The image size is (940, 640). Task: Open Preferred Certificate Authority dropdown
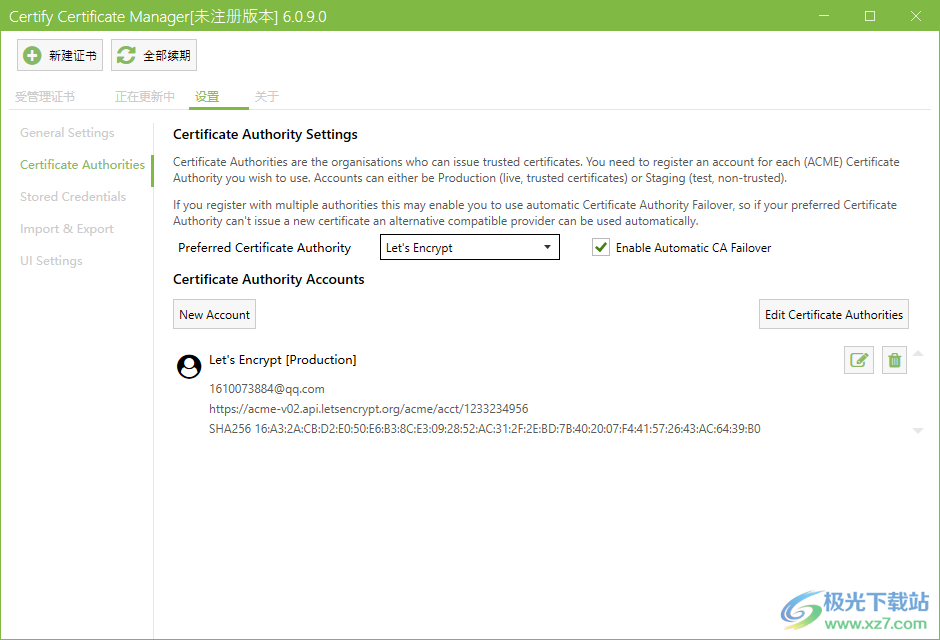click(469, 247)
